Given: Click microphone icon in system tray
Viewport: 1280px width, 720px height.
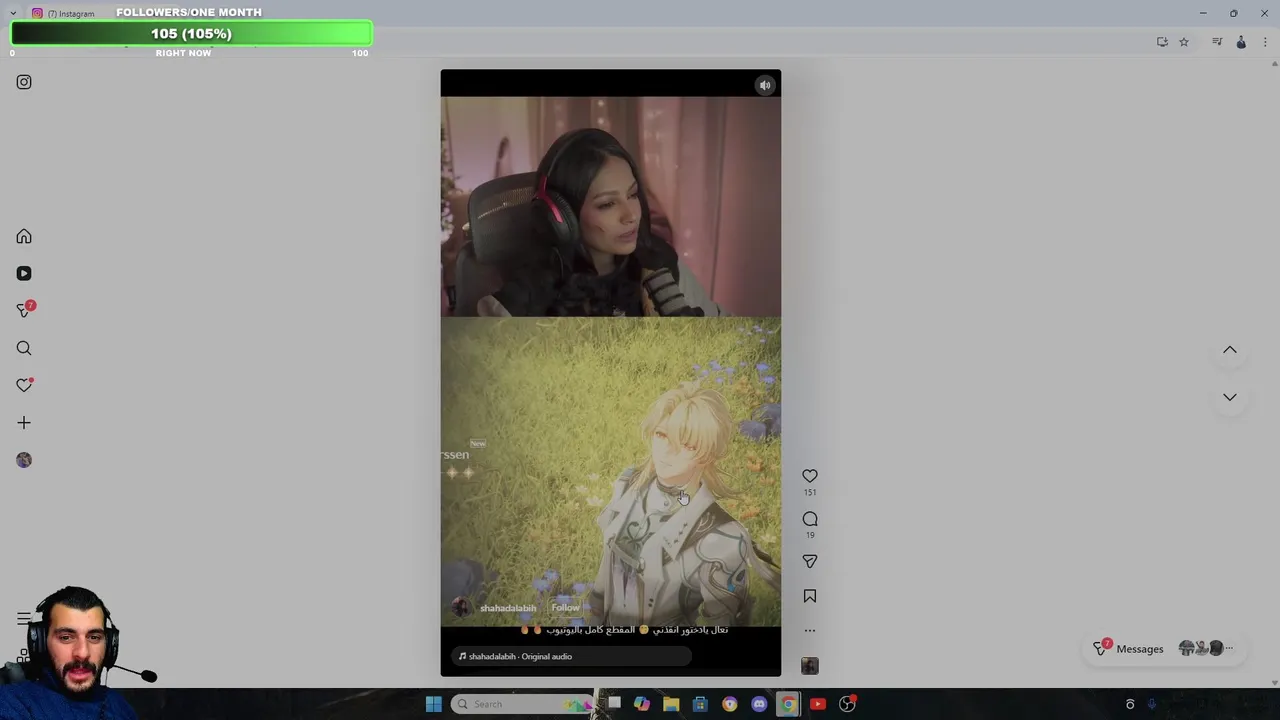Looking at the screenshot, I should tap(1152, 704).
